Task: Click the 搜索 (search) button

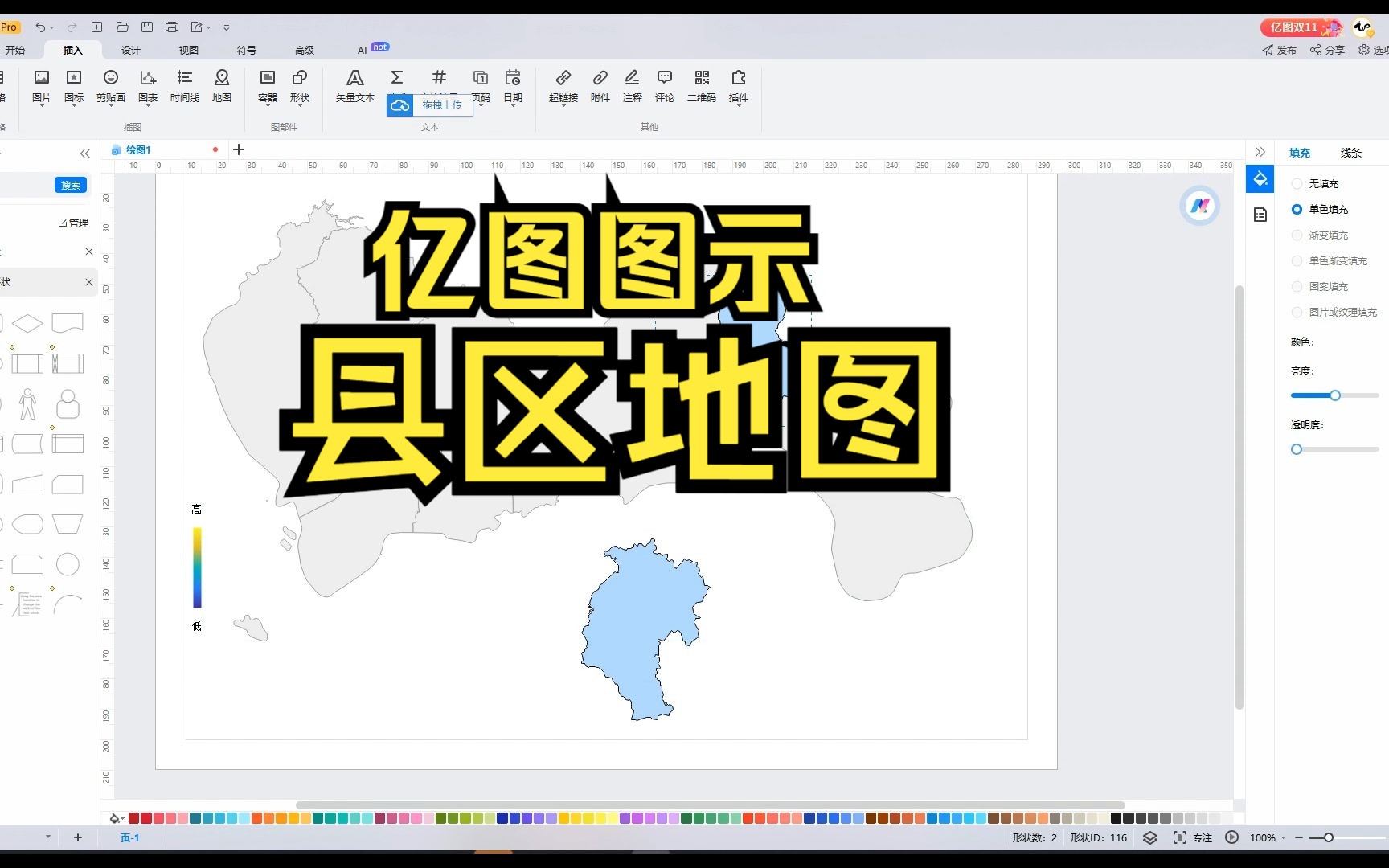Action: coord(71,184)
